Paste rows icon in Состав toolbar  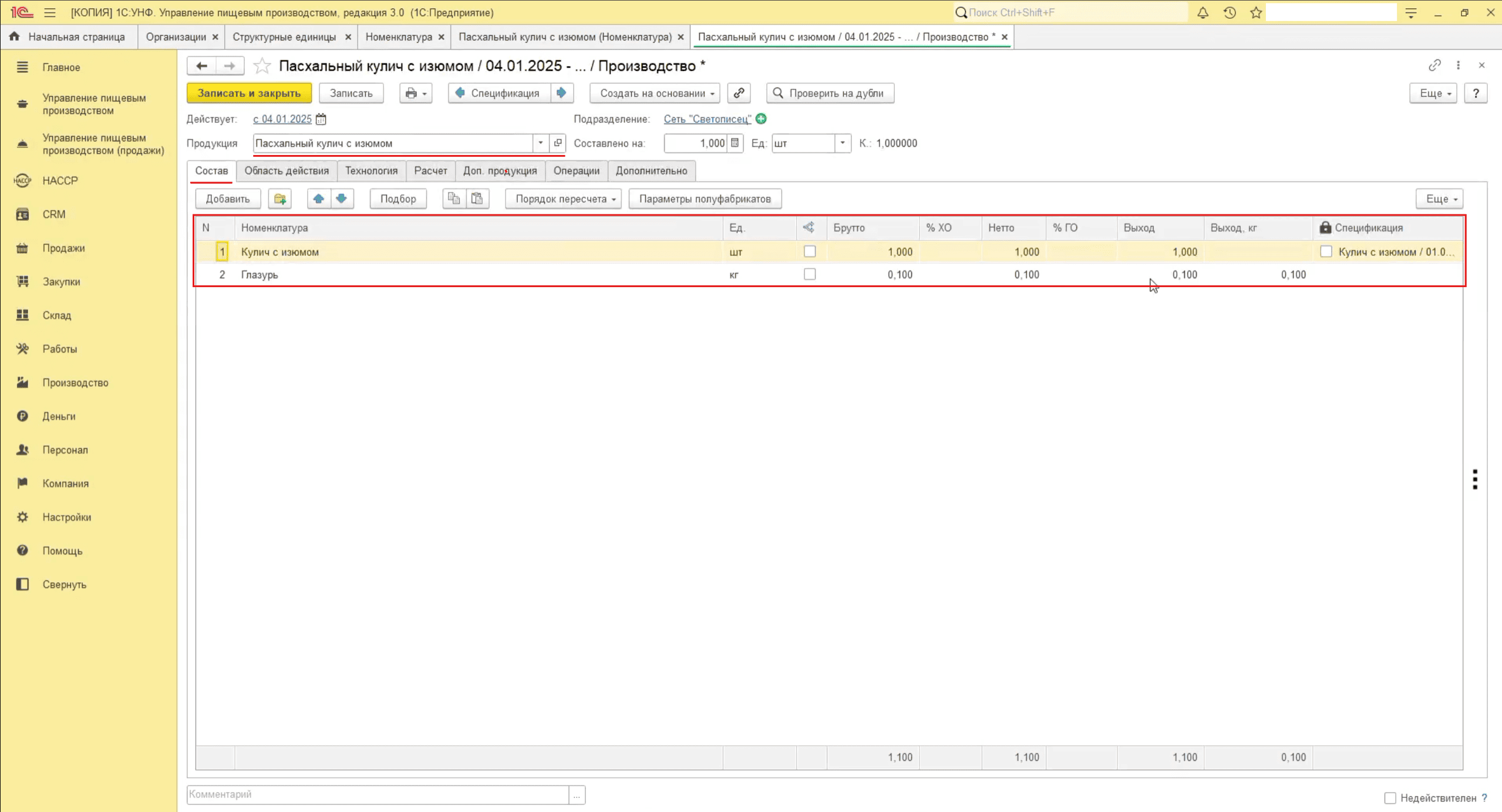tap(477, 199)
